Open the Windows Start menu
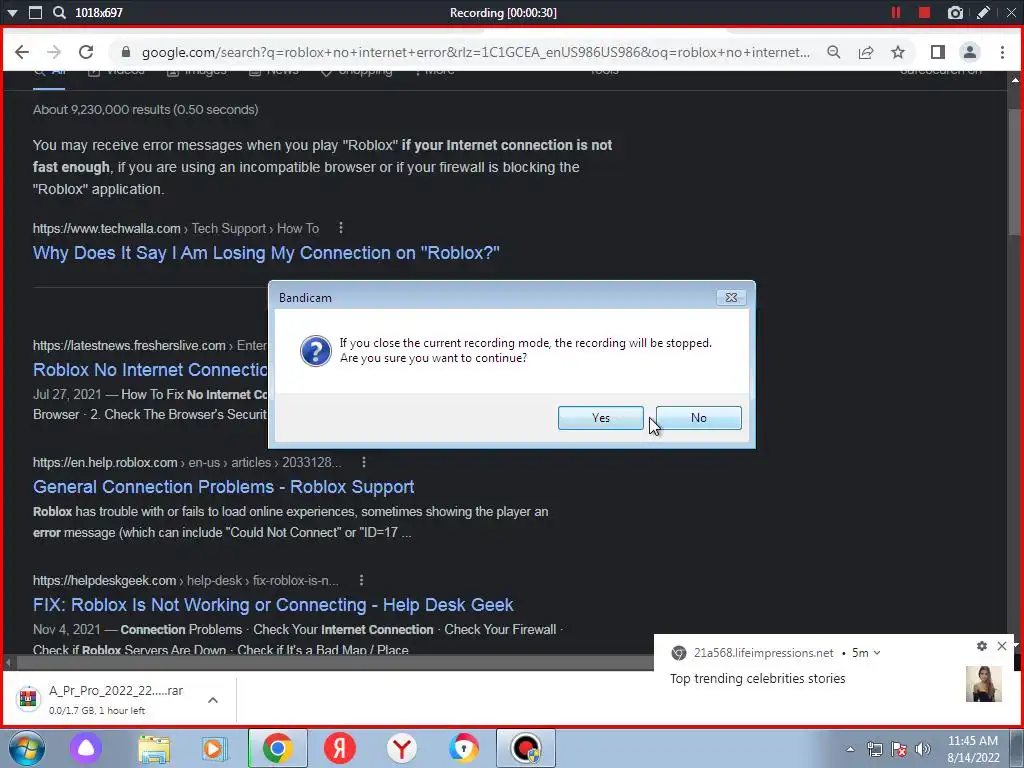 point(26,748)
